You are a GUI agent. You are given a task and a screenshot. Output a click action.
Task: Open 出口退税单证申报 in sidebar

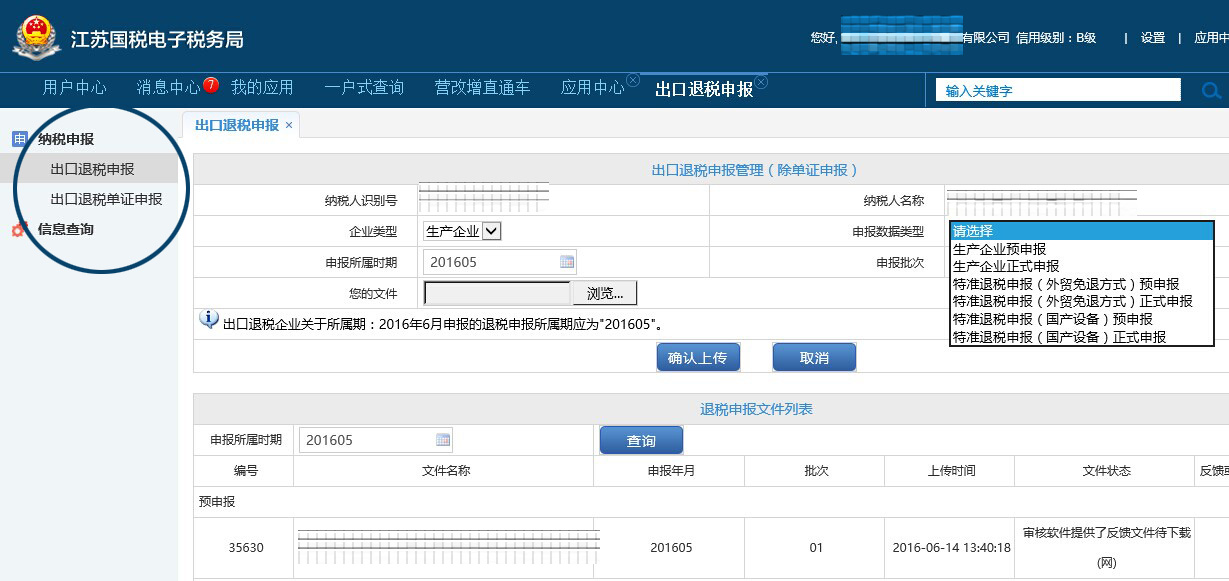tap(106, 199)
